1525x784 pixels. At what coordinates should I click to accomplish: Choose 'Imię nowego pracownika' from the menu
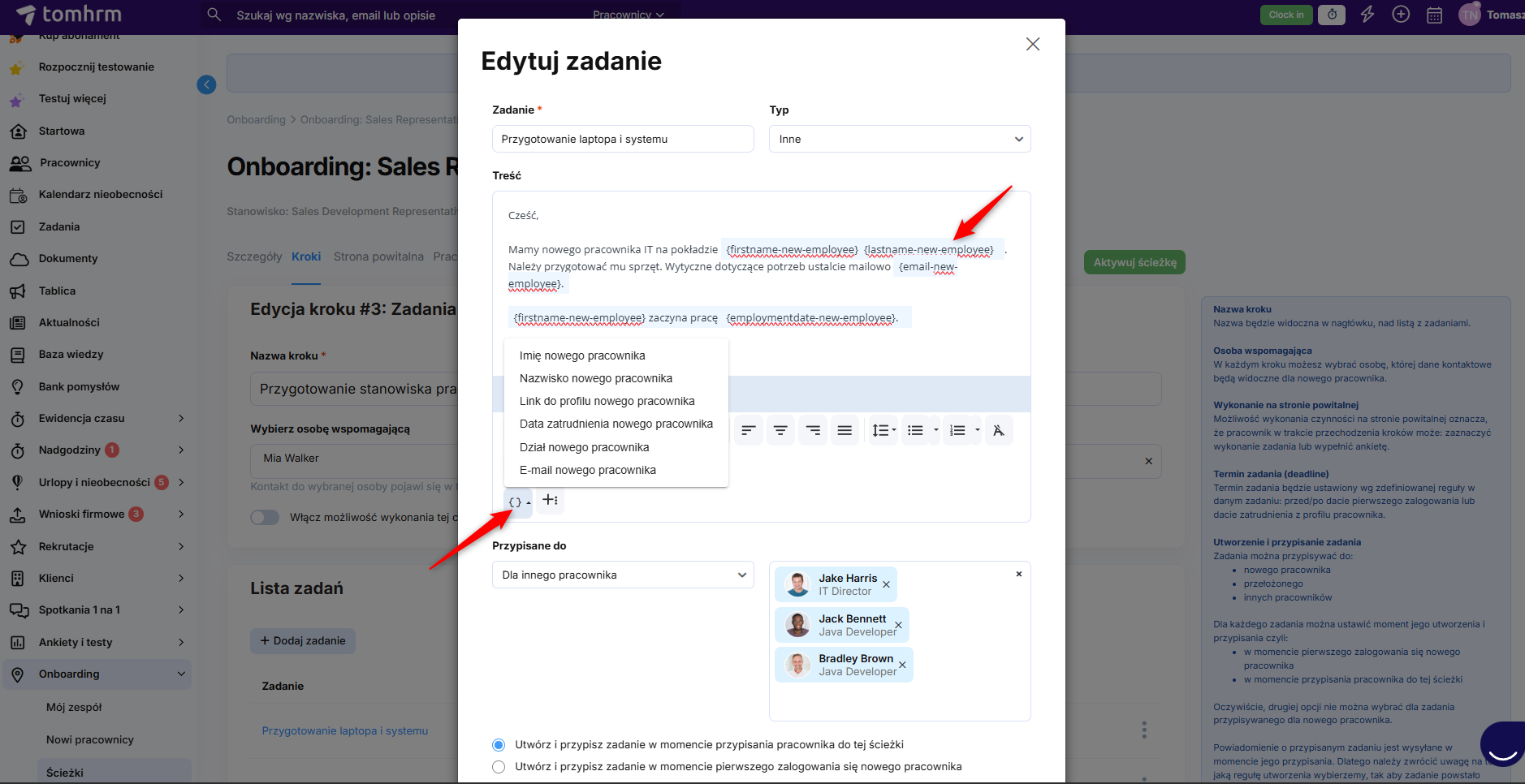[x=582, y=355]
